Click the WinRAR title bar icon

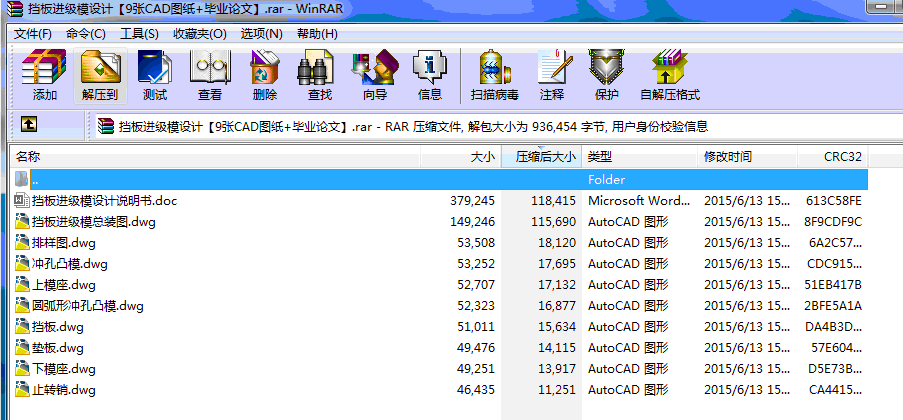[16, 7]
